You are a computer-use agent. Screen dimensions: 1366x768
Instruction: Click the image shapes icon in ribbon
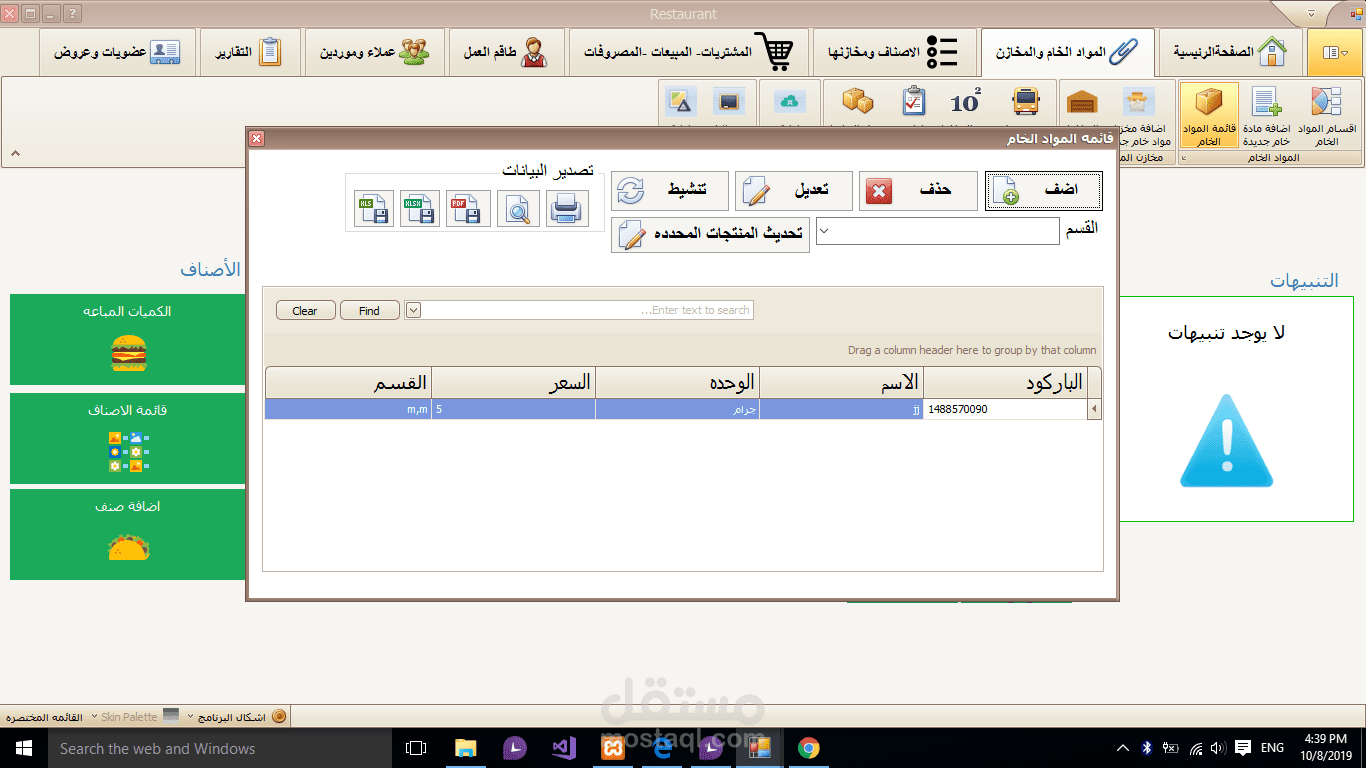pyautogui.click(x=680, y=102)
